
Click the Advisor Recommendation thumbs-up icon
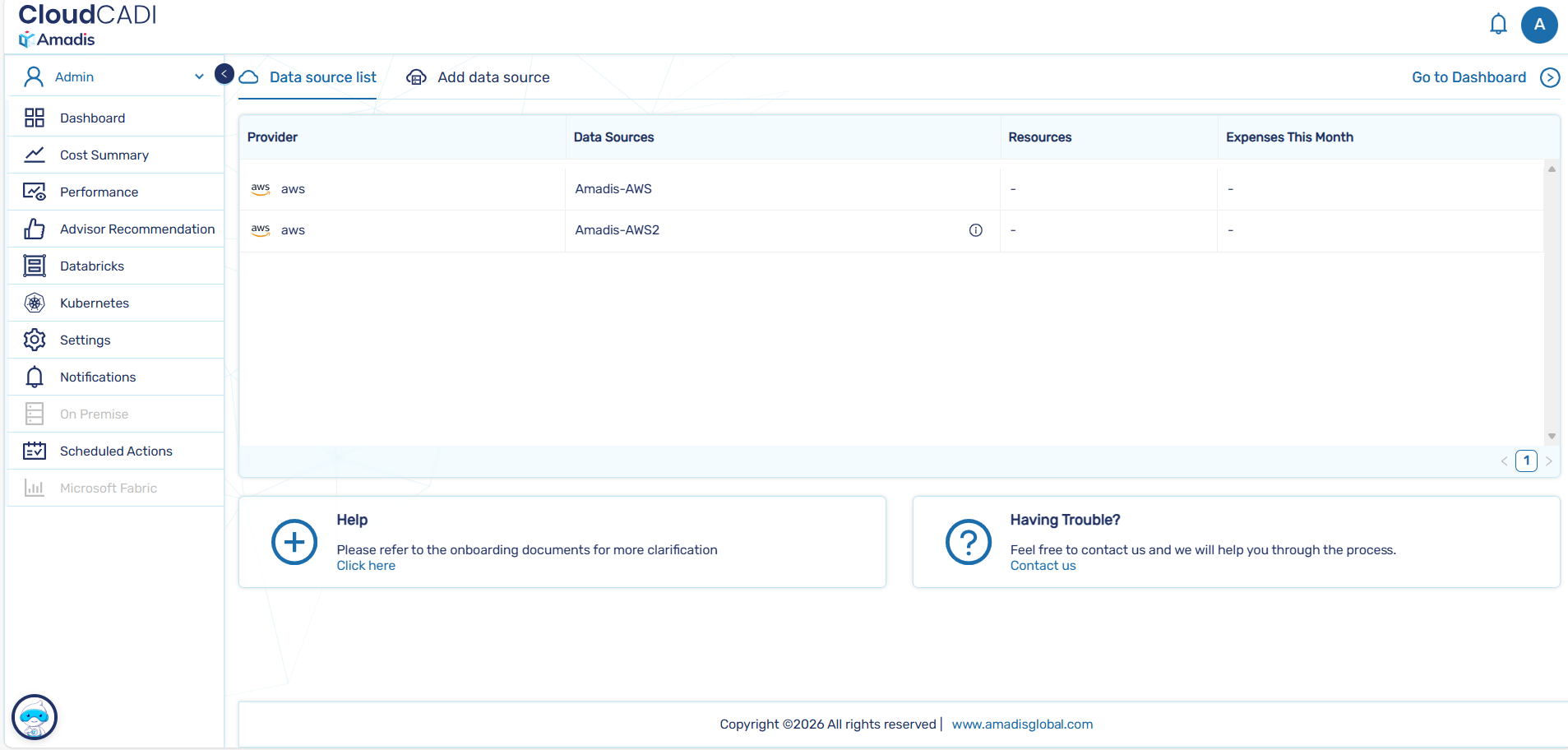35,229
